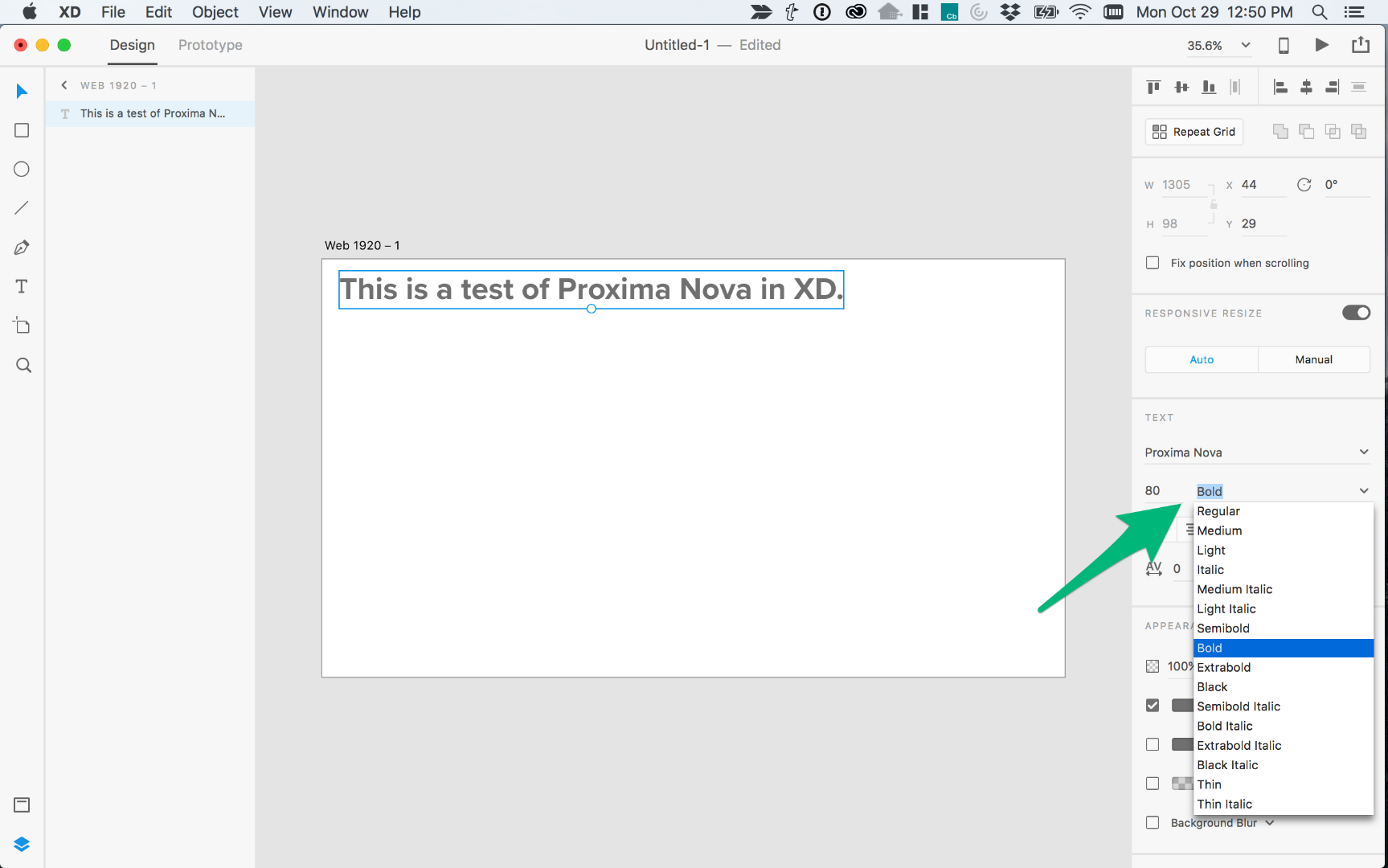This screenshot has width=1388, height=868.
Task: Click the Border color swatch
Action: pos(1182,745)
